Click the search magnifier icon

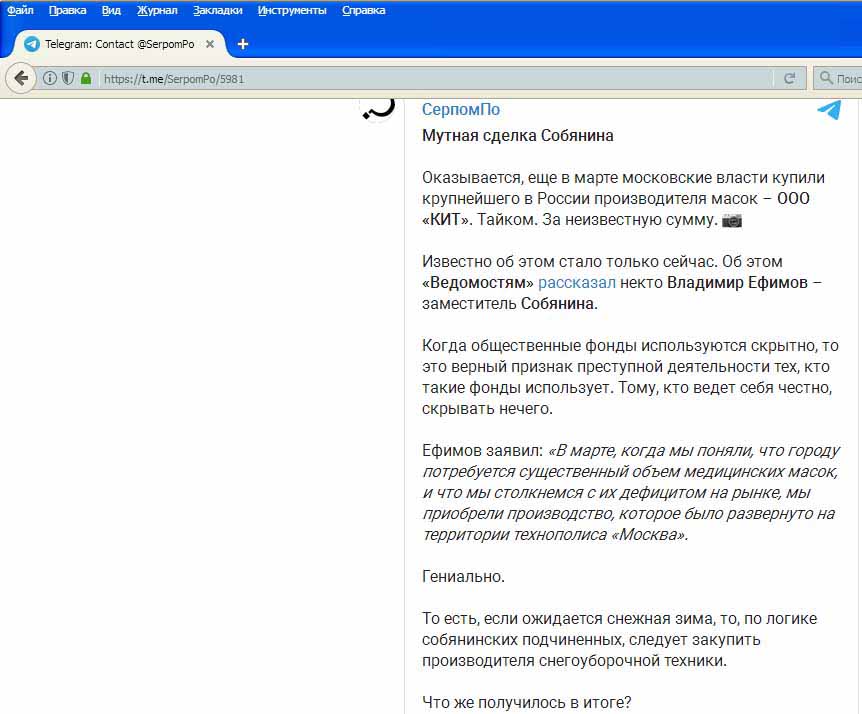click(826, 78)
